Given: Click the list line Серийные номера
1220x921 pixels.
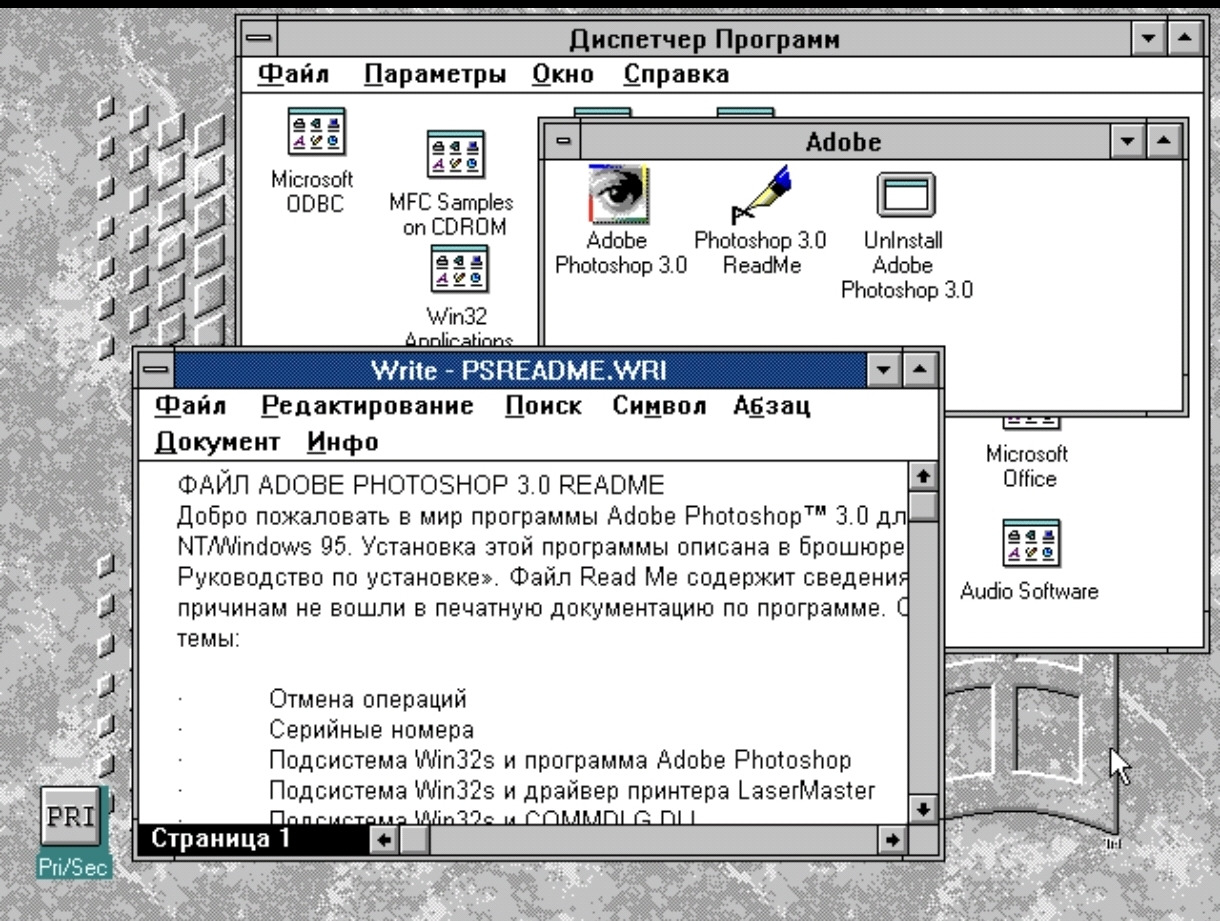Looking at the screenshot, I should (371, 728).
